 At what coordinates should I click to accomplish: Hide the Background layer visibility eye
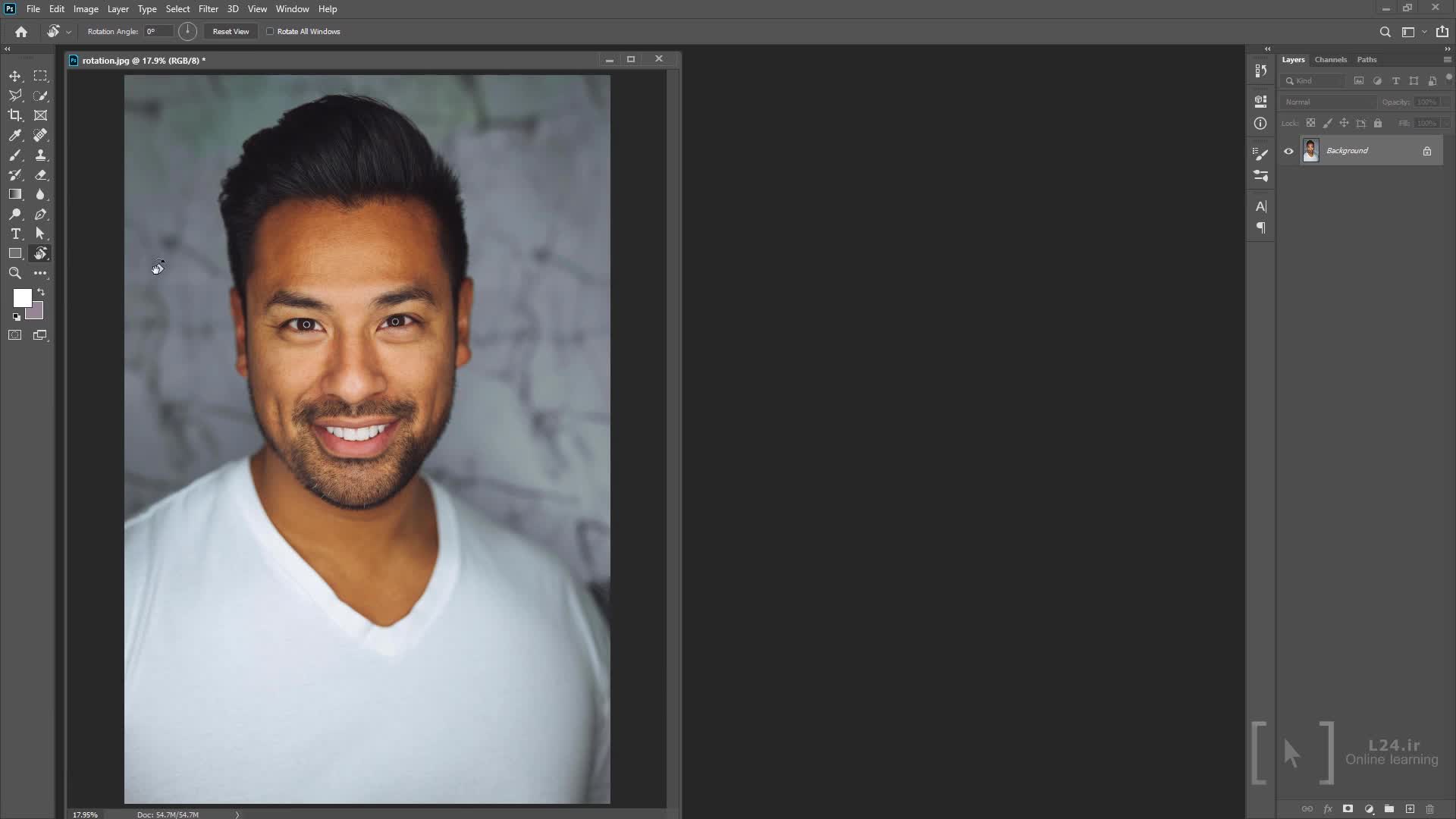[x=1288, y=151]
